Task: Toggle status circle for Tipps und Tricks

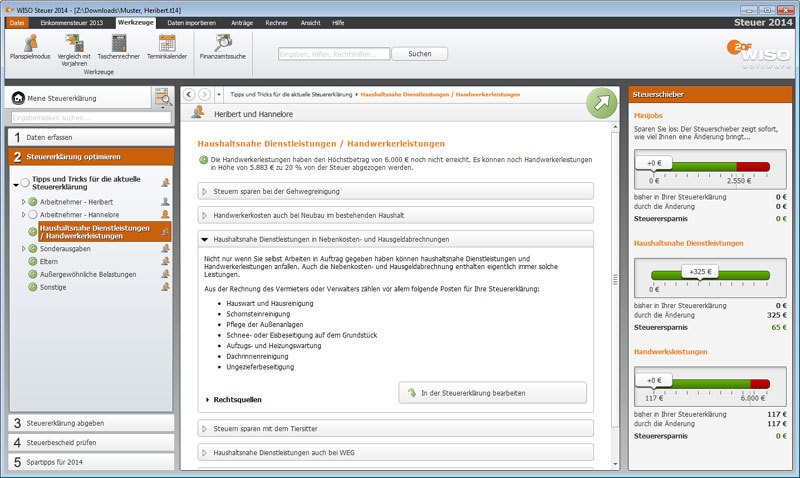Action: pos(25,183)
